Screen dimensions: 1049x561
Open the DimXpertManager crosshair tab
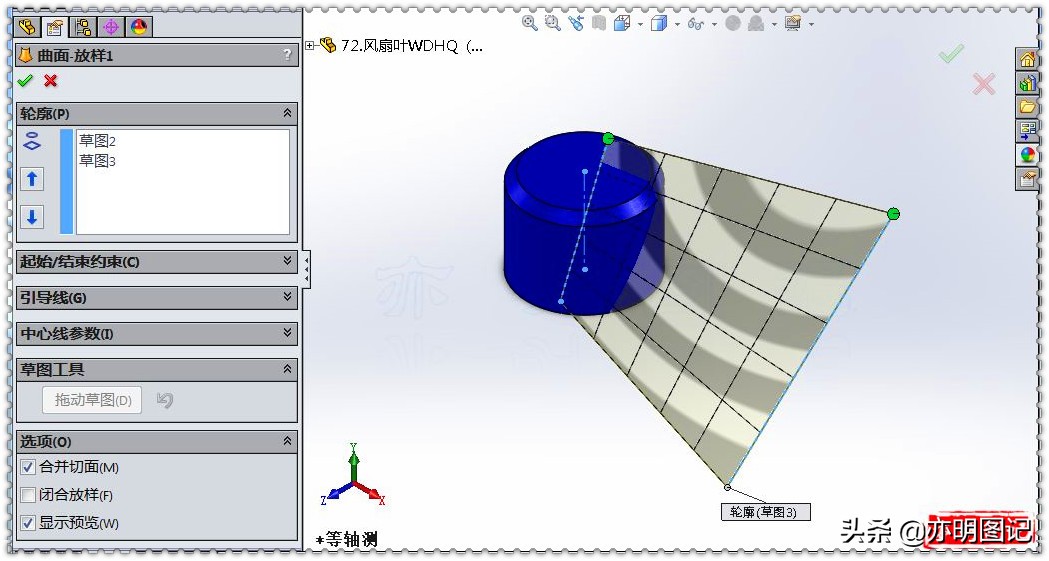111,27
